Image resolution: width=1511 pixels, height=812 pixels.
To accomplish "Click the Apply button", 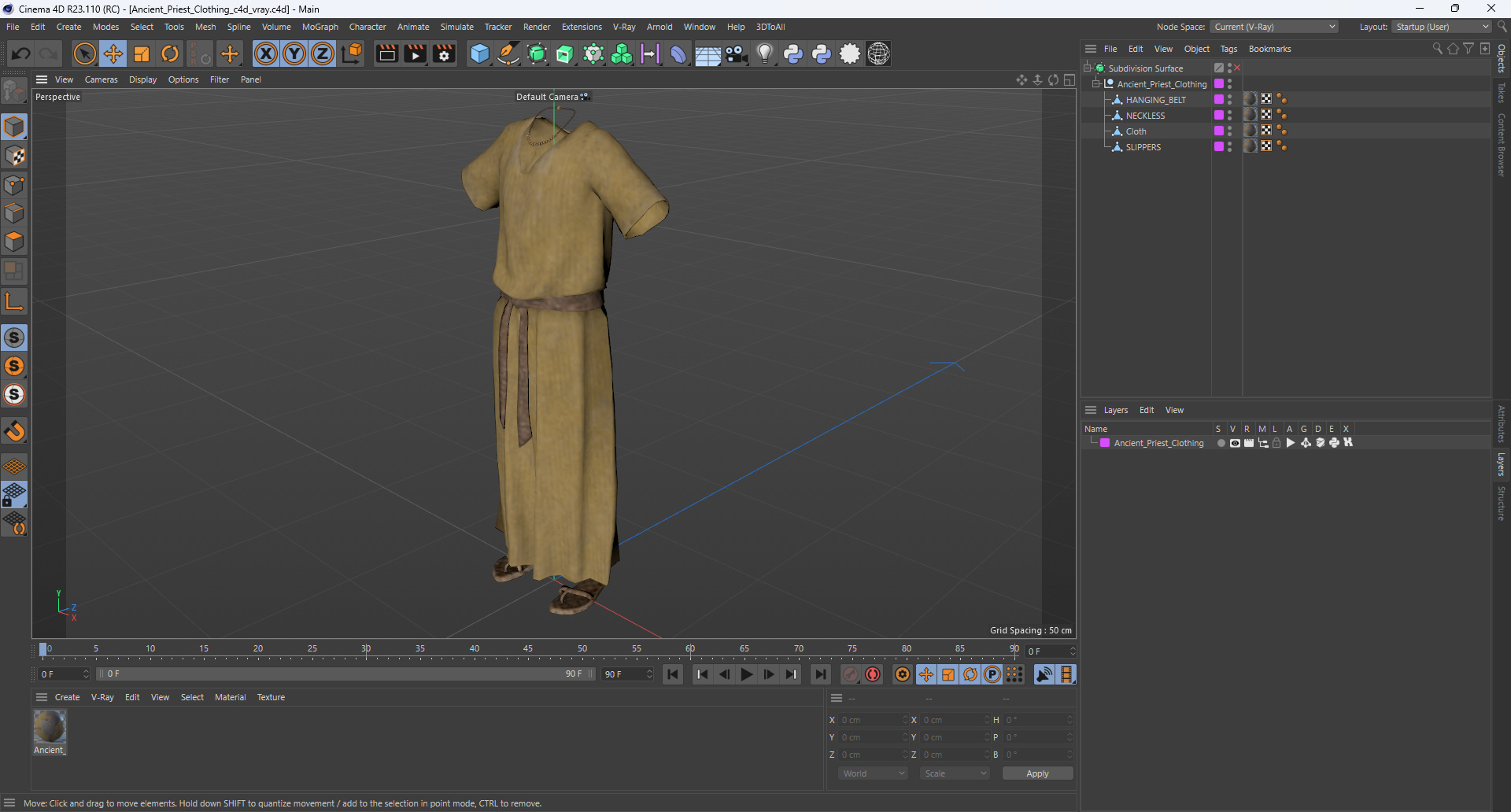I will pyautogui.click(x=1037, y=773).
